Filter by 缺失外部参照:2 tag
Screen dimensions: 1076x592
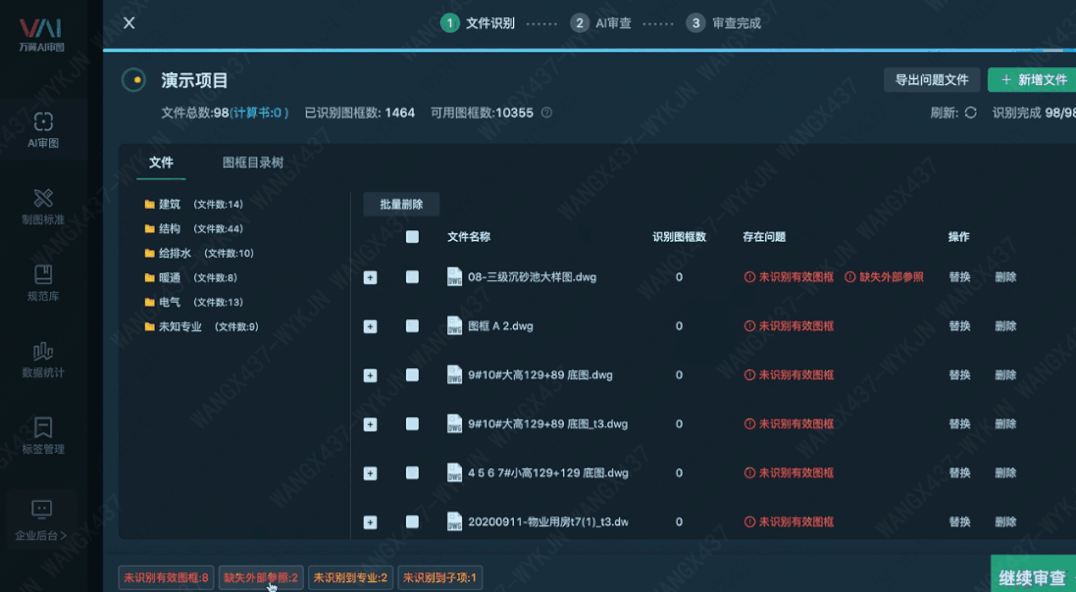260,578
